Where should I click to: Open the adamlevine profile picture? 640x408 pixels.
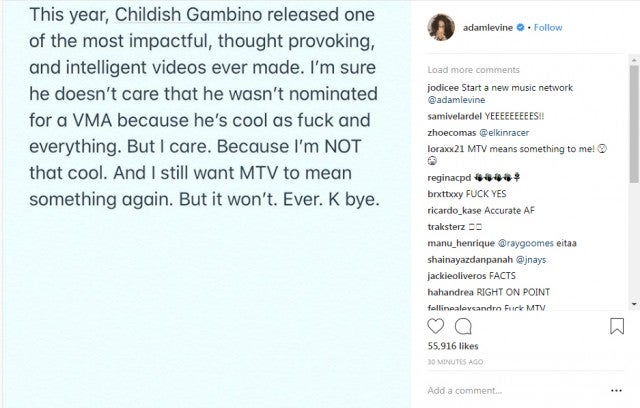point(443,27)
